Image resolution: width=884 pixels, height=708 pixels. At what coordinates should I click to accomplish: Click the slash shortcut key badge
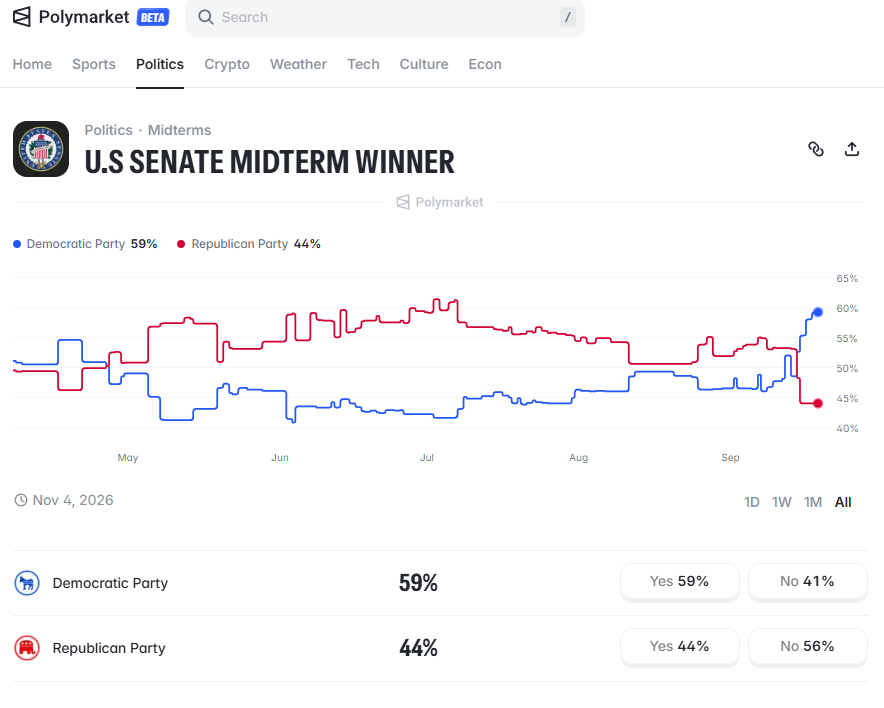coord(568,17)
